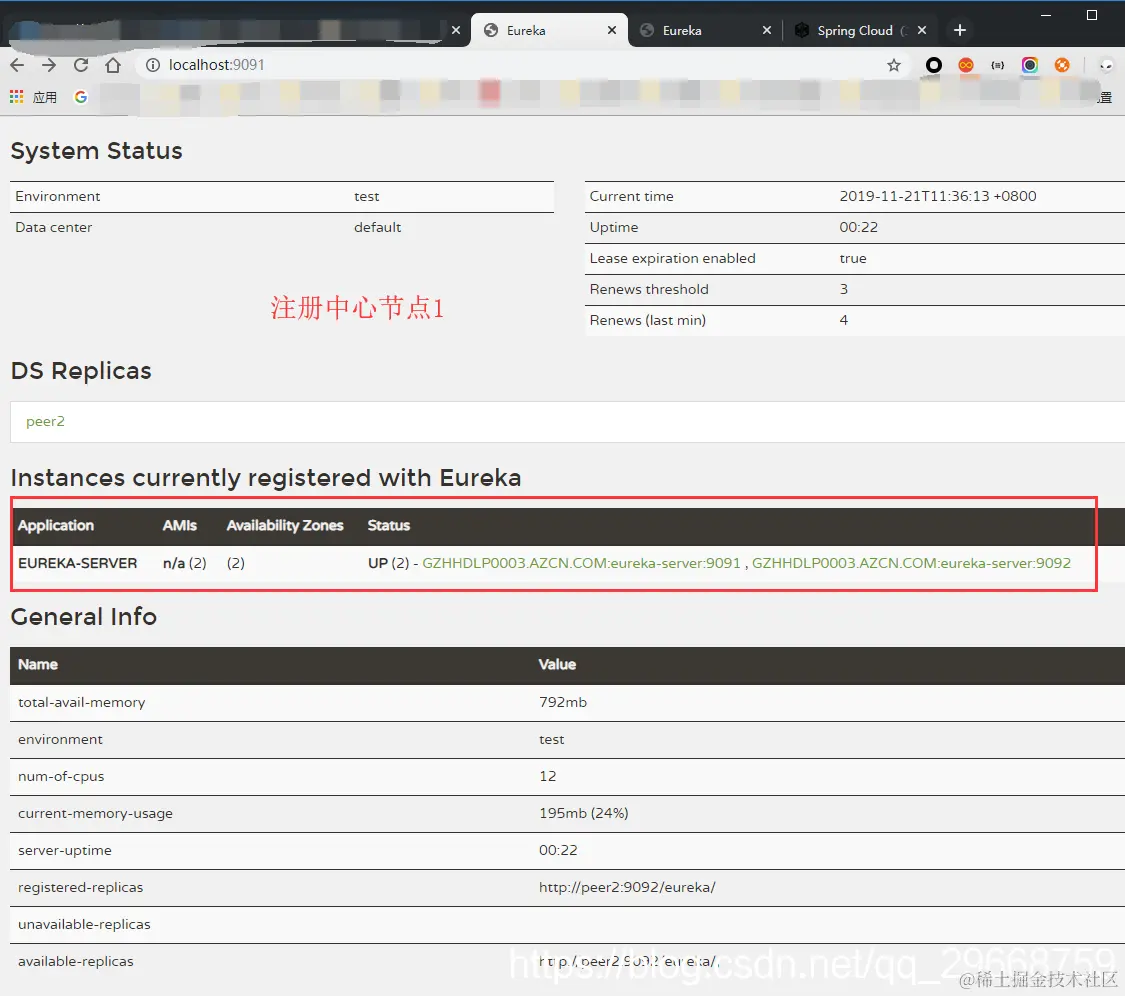Close the blurred first tab

456,30
